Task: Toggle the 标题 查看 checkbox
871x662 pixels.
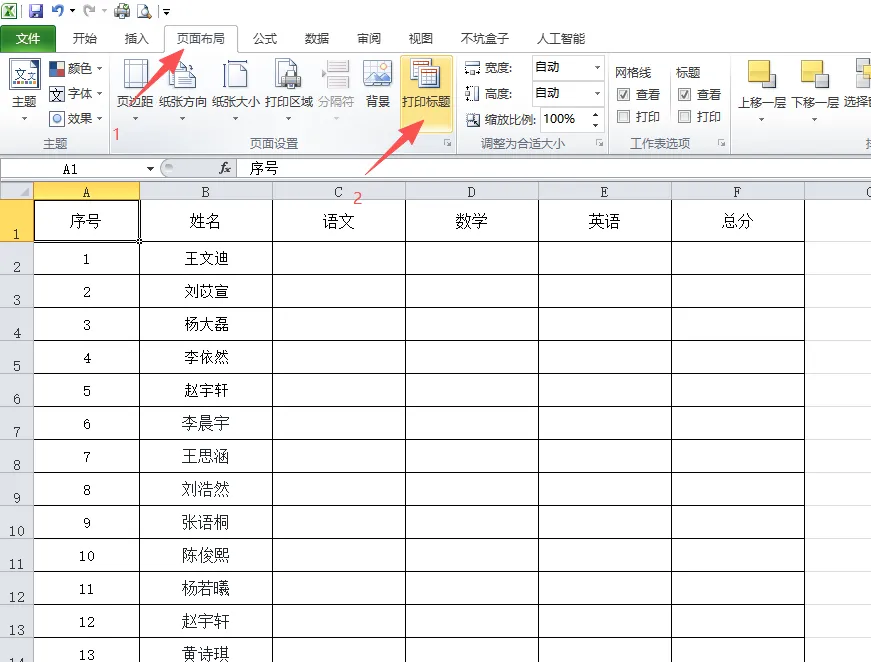Action: 684,94
